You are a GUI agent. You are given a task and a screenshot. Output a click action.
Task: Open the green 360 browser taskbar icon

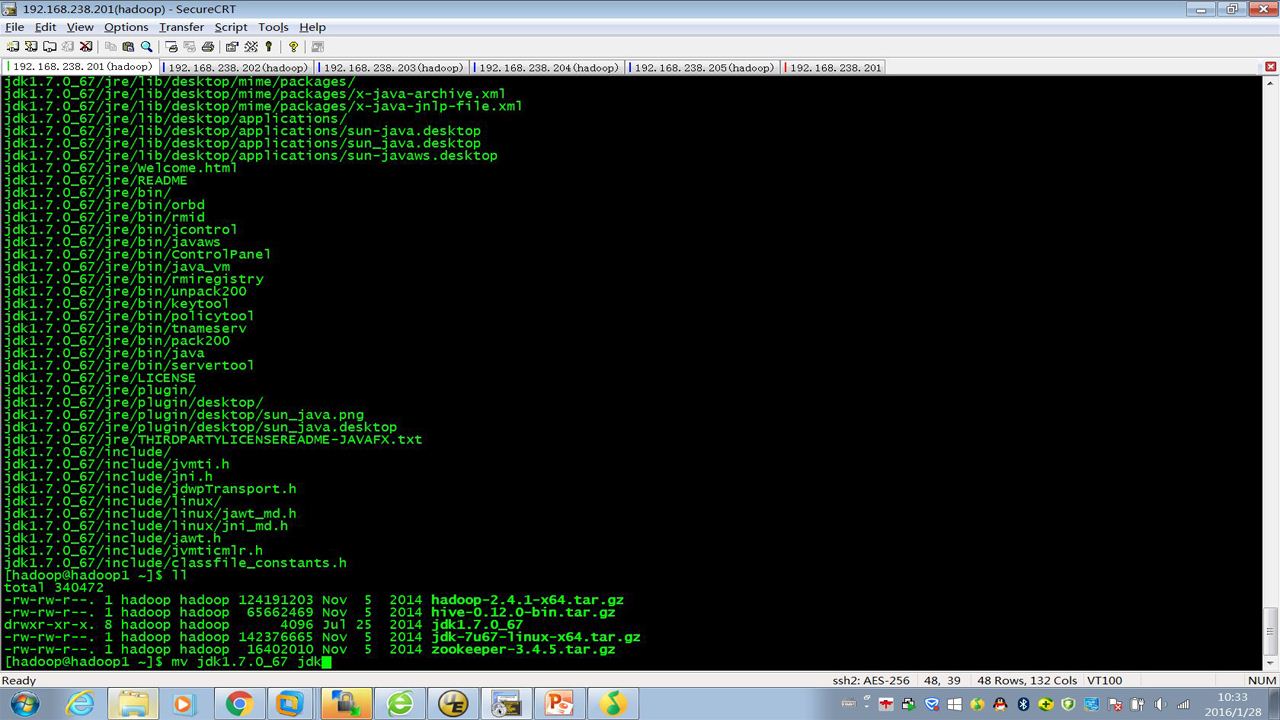(400, 704)
